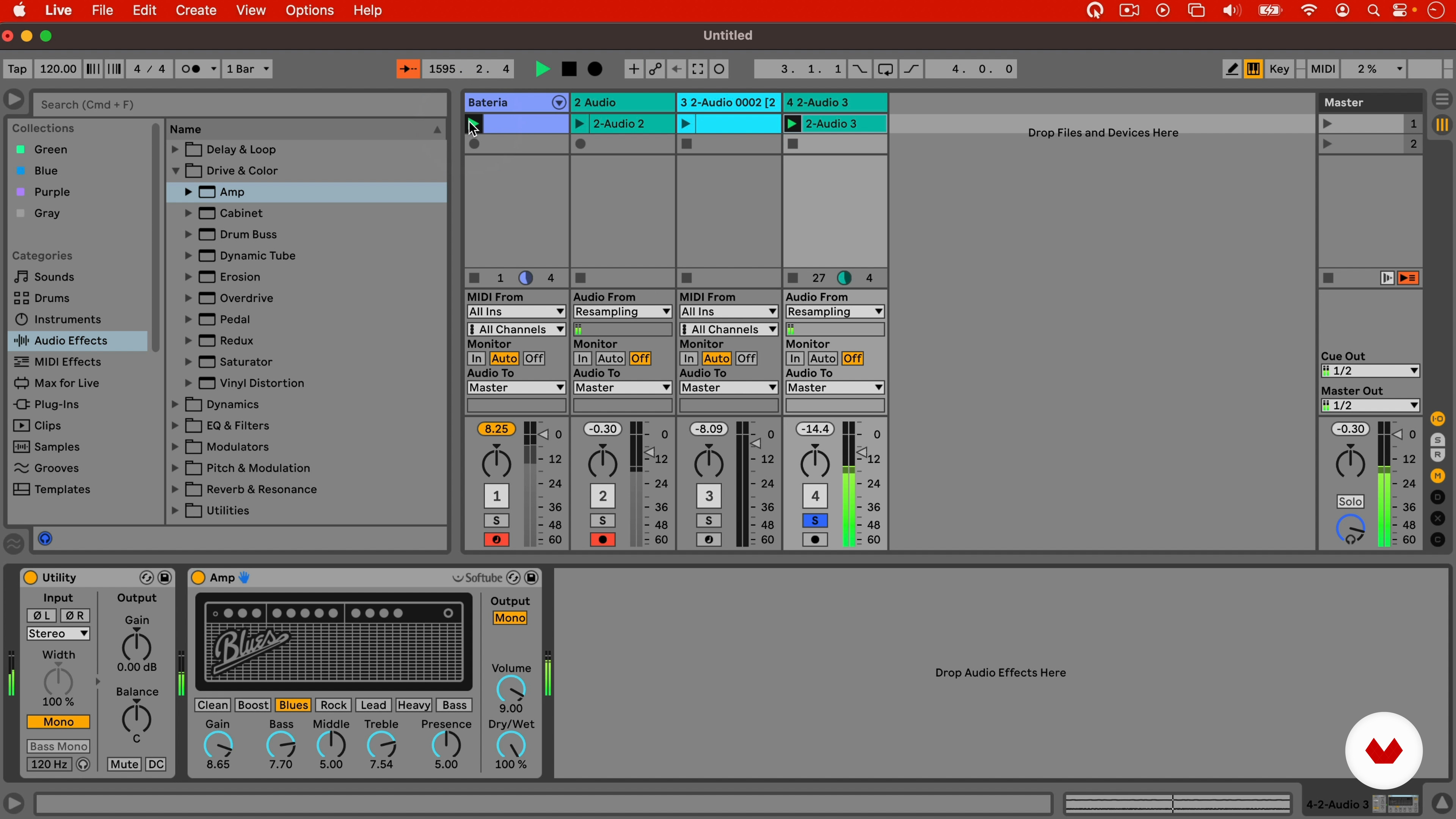Click the MIDI map mode button

(1323, 69)
